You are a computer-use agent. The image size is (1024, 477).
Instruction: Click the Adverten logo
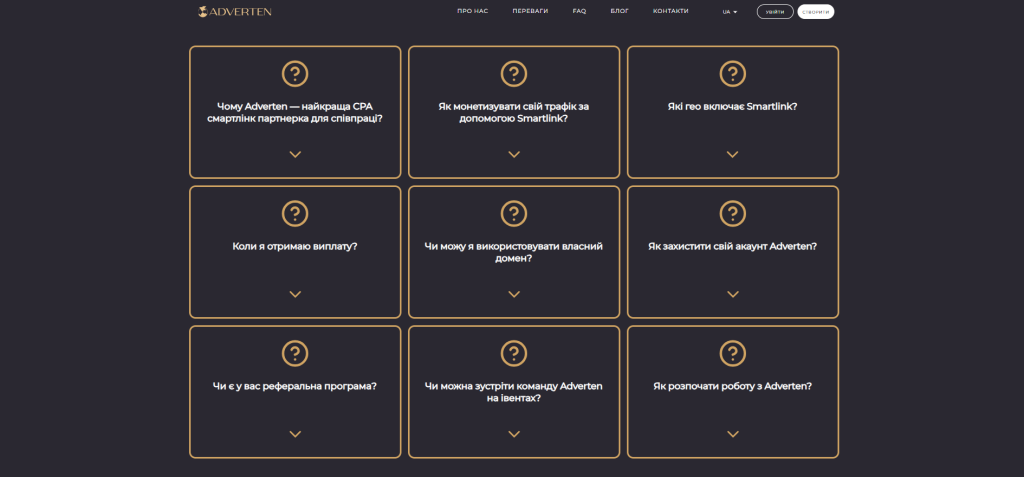(235, 12)
